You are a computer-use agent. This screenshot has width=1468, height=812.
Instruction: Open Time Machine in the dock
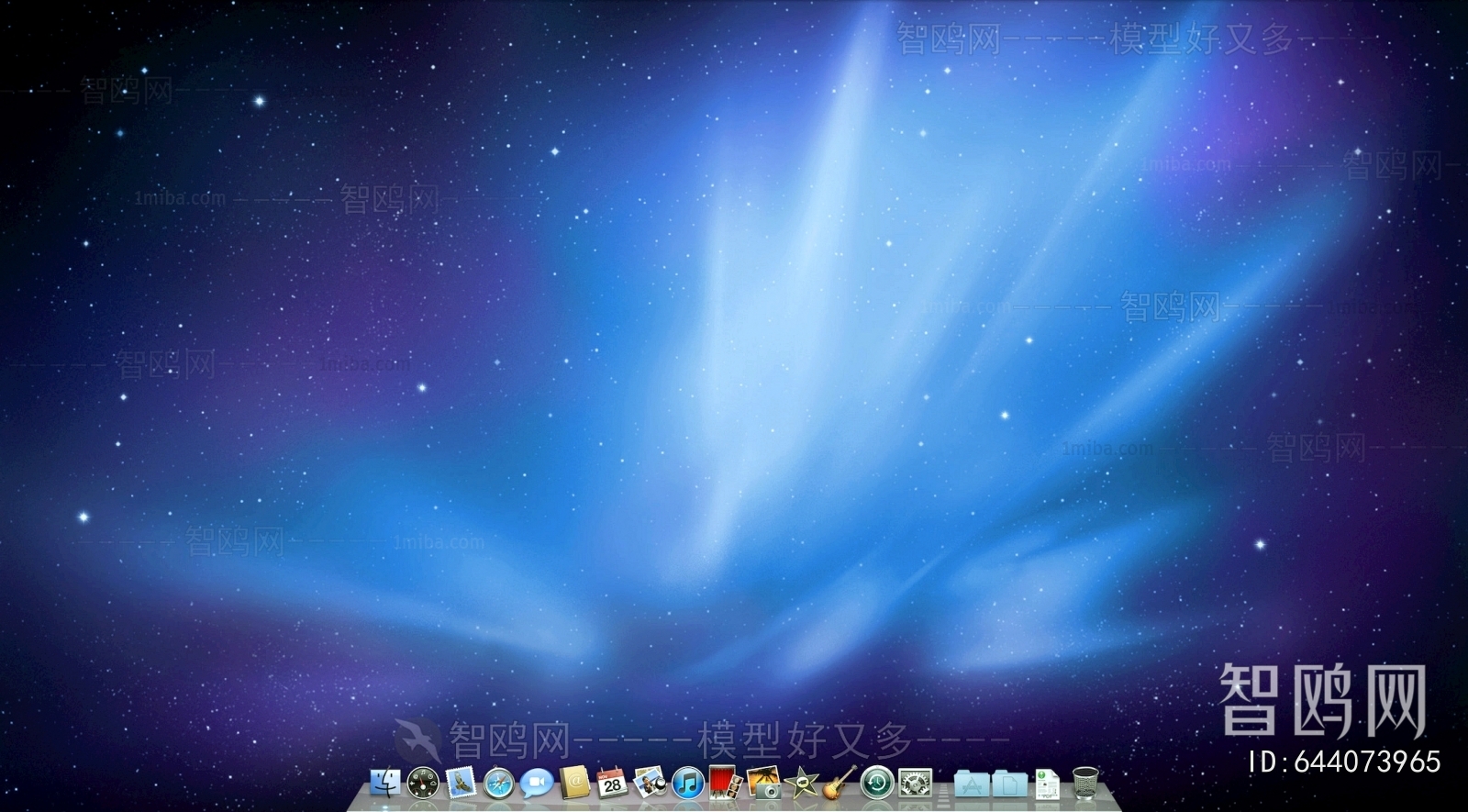point(877,783)
